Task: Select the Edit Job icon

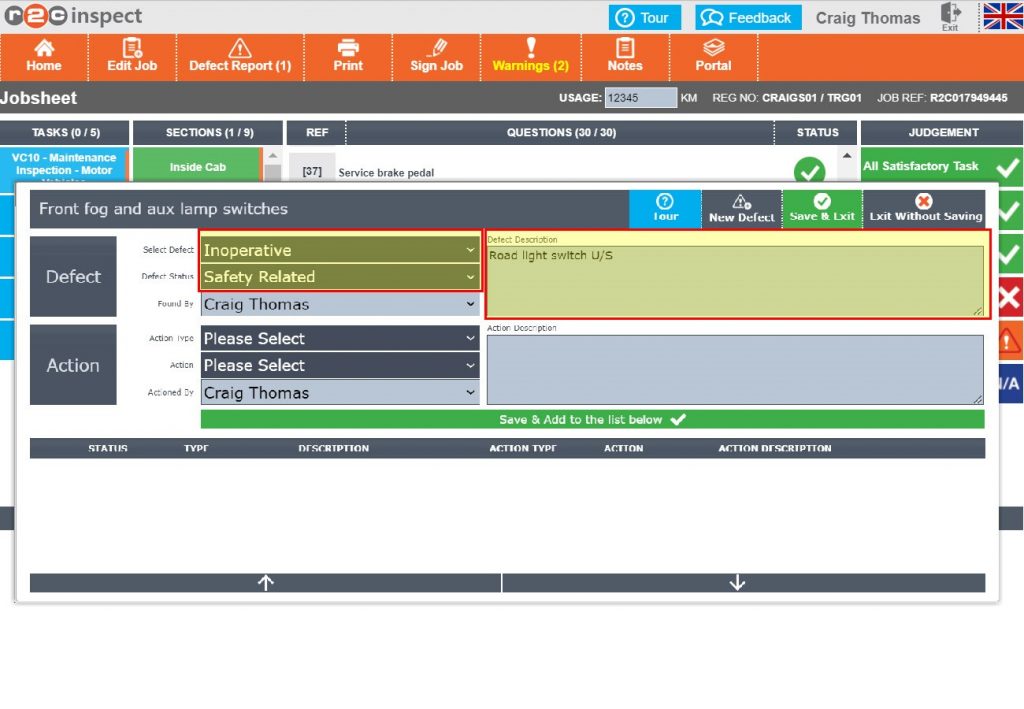Action: (x=131, y=57)
